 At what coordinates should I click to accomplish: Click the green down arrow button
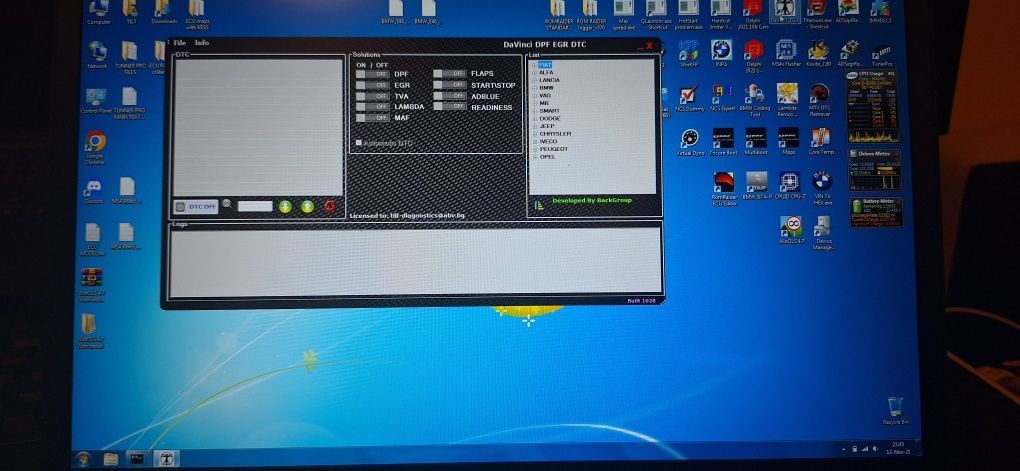(285, 206)
